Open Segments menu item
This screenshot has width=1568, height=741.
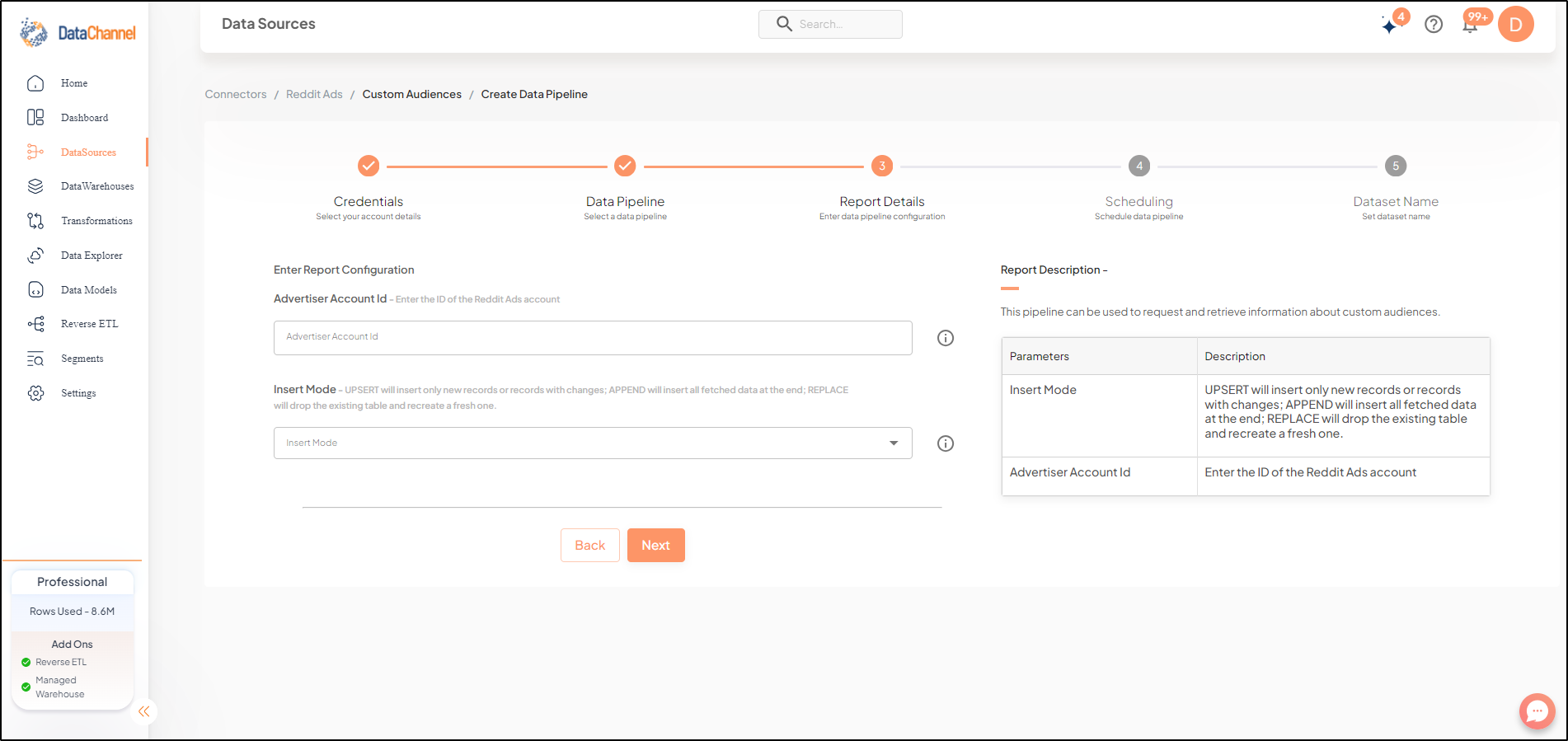[x=82, y=359]
